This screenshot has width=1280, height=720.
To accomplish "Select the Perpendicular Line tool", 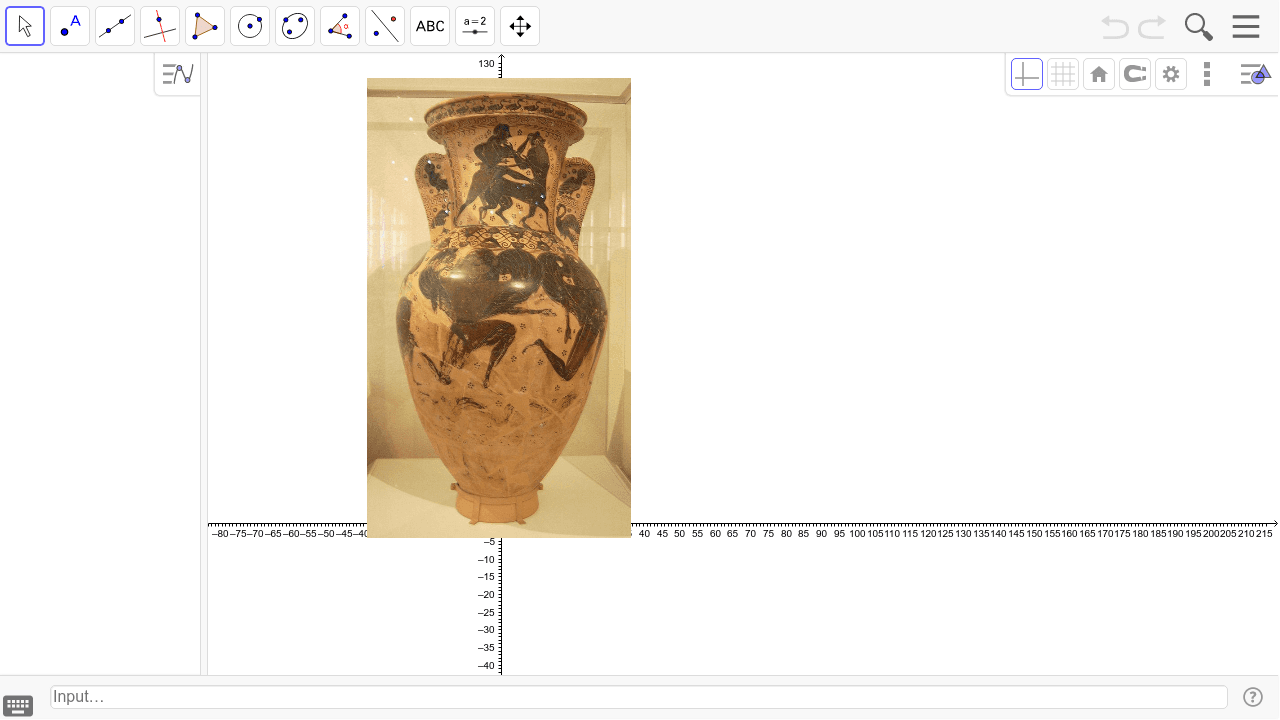I will [x=160, y=26].
